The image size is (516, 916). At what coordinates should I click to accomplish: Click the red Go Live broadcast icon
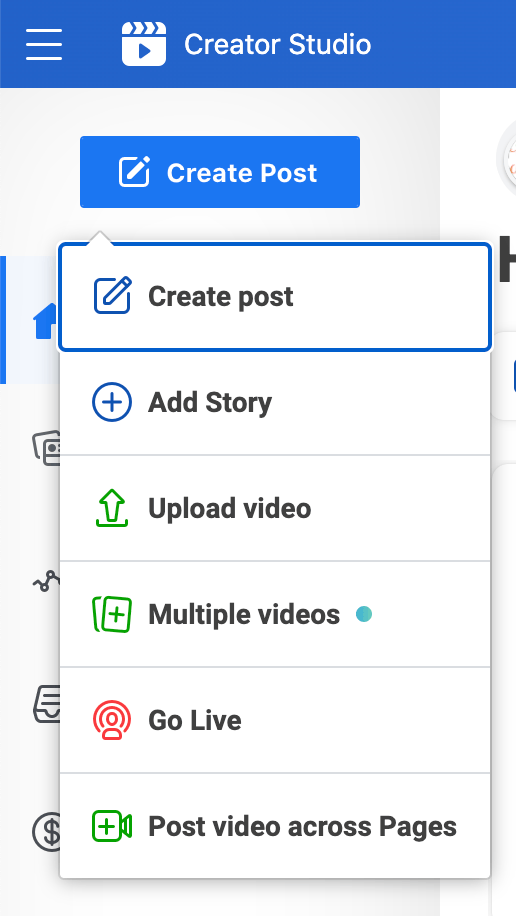coord(112,720)
